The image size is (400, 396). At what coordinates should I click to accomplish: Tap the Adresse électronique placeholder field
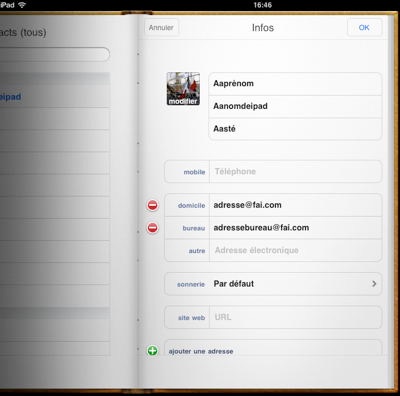pyautogui.click(x=295, y=250)
